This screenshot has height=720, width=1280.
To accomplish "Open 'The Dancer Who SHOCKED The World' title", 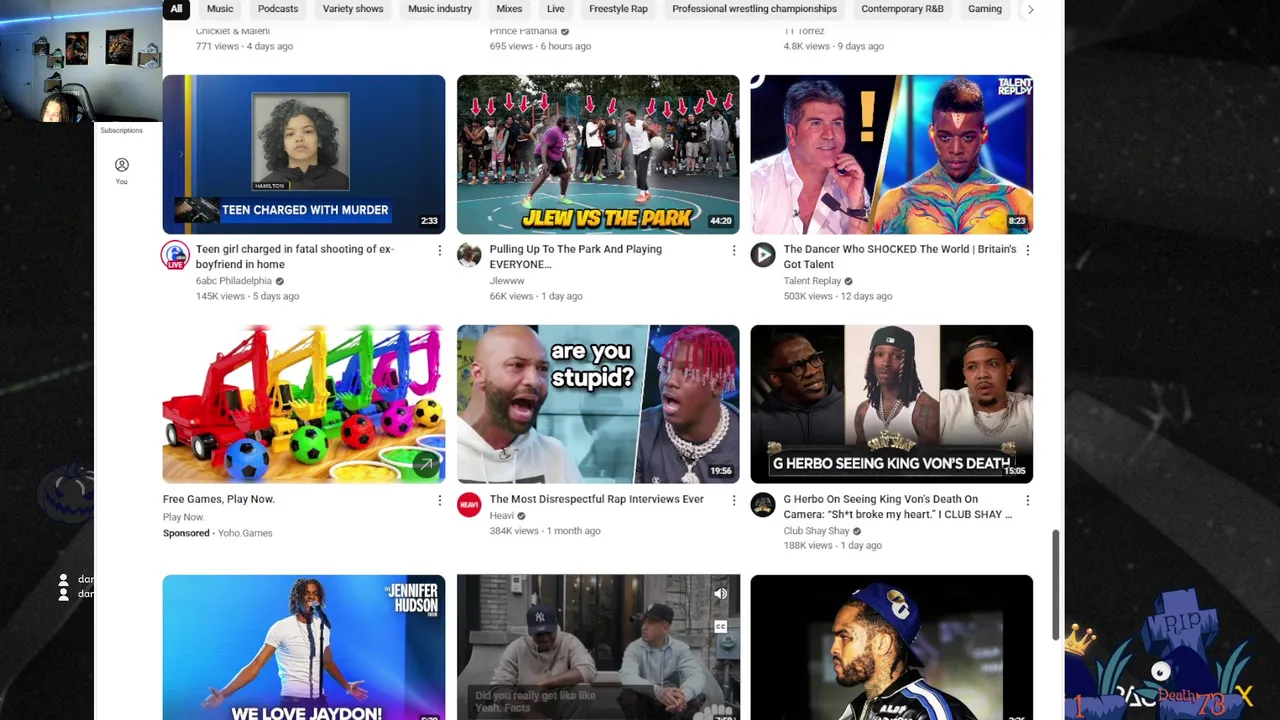I will (x=900, y=257).
